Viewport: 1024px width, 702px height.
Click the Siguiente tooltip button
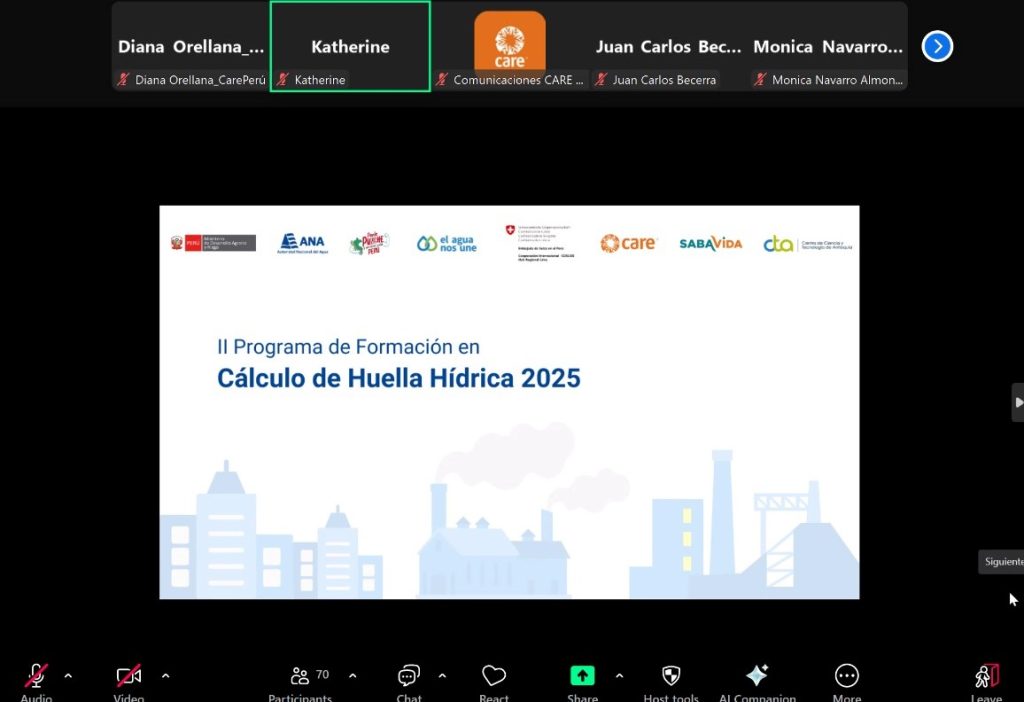click(x=1003, y=562)
